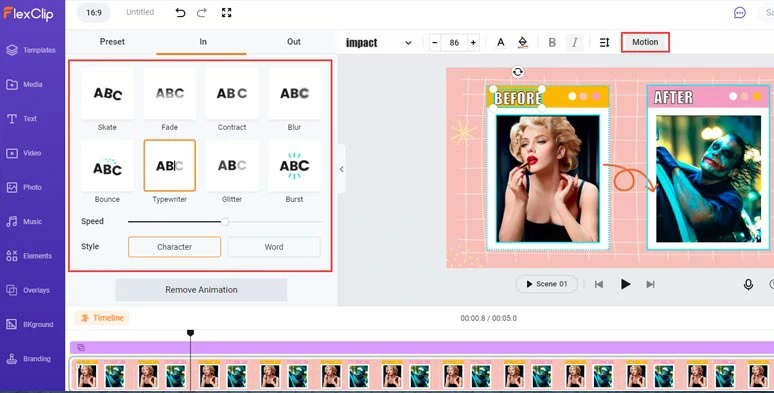The image size is (774, 393).
Task: Select the BEFORE text on canvas
Action: (517, 98)
